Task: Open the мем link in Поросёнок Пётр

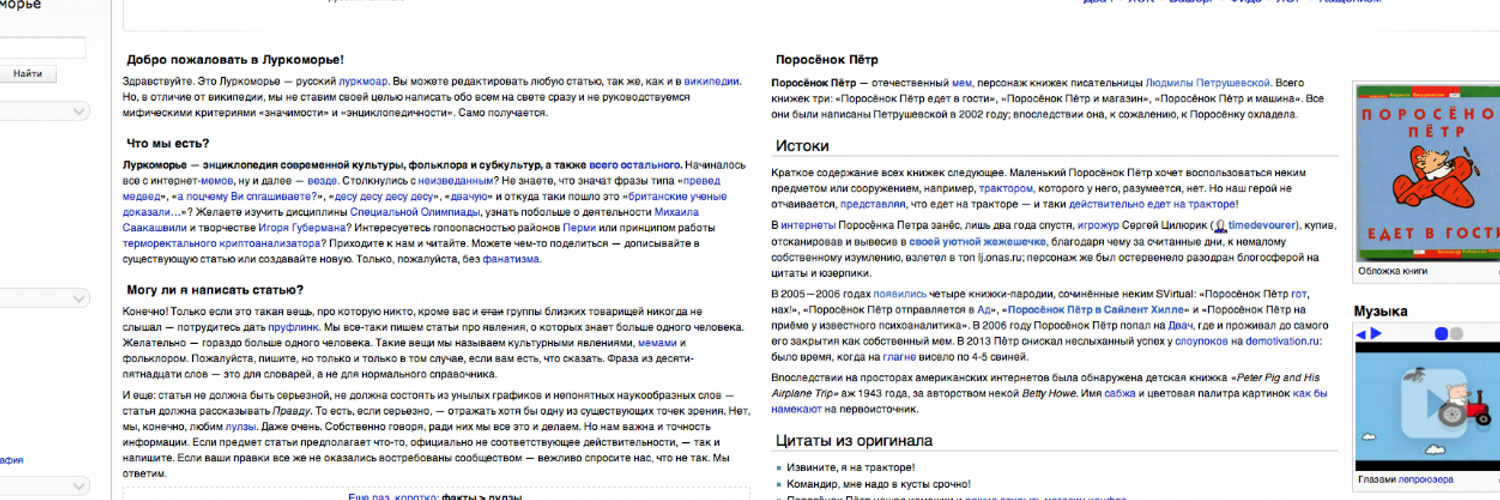Action: coord(962,83)
